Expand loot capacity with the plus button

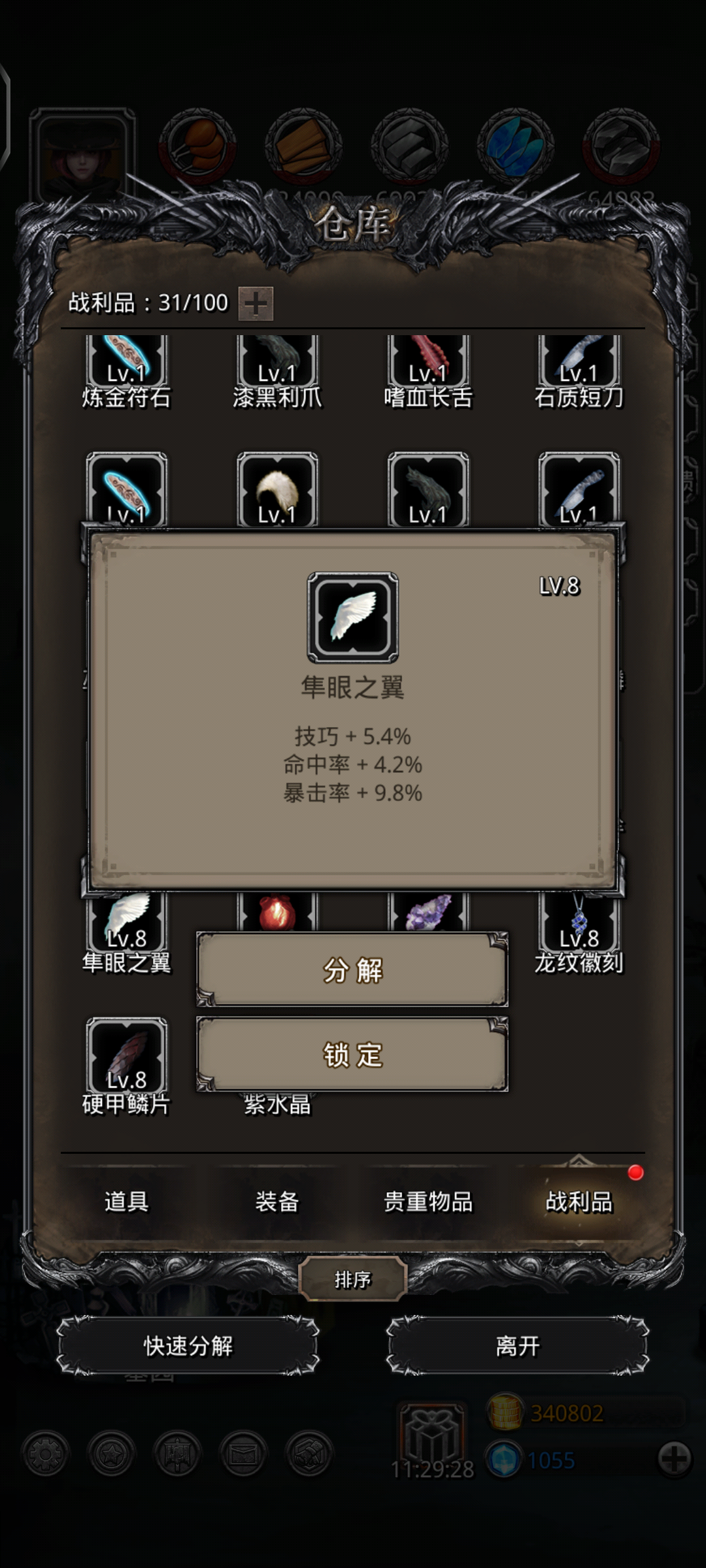click(x=256, y=303)
